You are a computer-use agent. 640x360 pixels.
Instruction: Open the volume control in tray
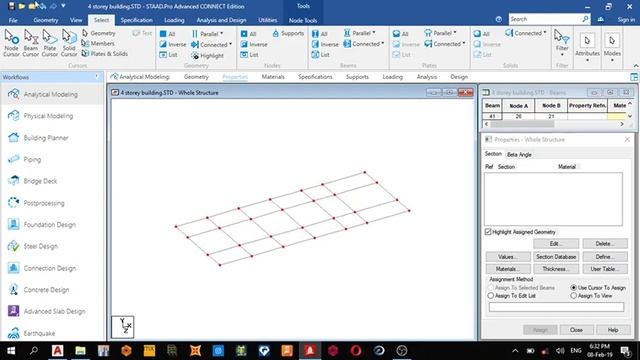click(560, 351)
